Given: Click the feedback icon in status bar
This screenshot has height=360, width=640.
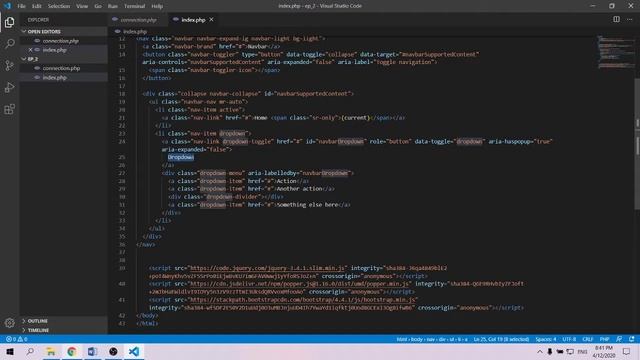Looking at the screenshot, I should point(619,339).
